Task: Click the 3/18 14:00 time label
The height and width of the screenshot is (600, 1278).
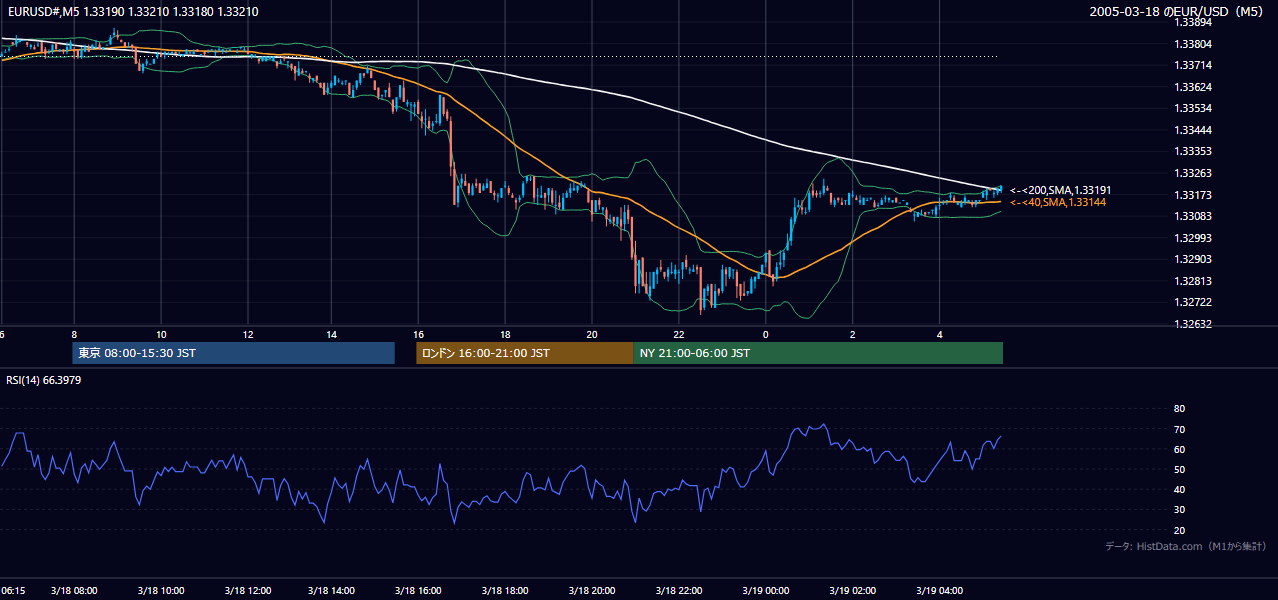Action: tap(332, 591)
